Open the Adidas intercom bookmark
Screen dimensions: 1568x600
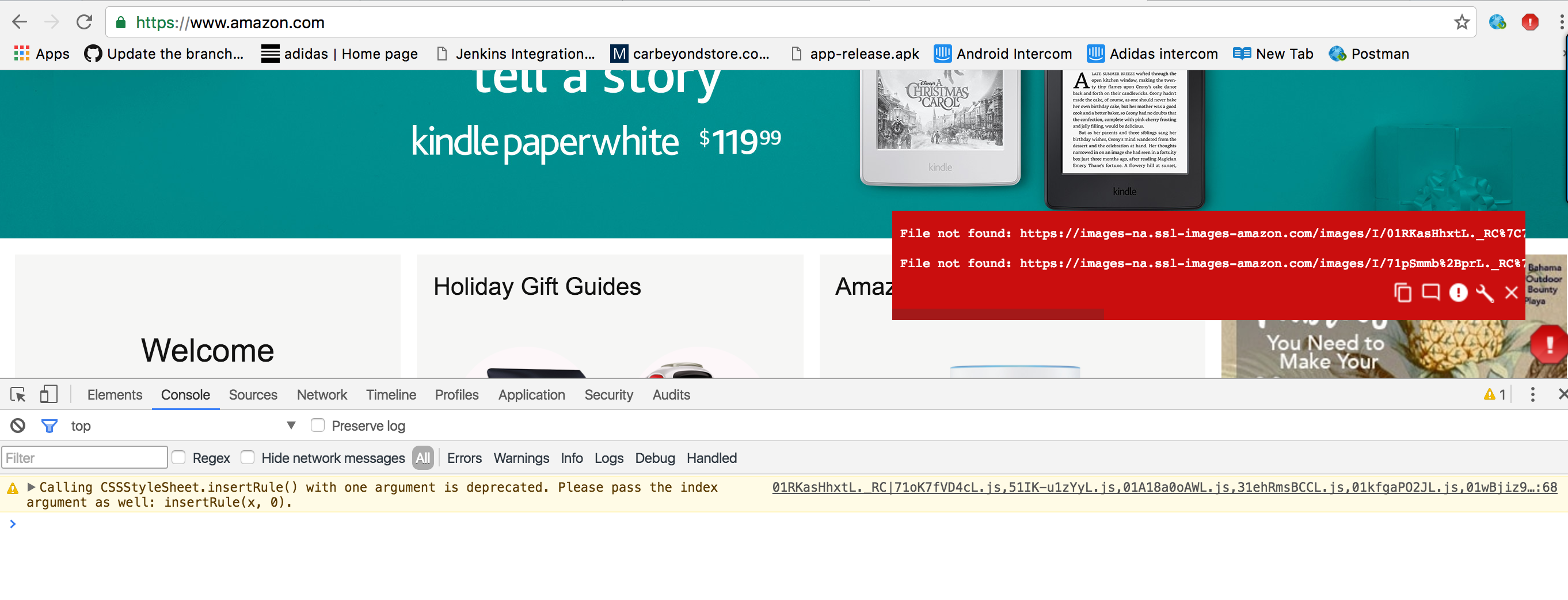1152,54
